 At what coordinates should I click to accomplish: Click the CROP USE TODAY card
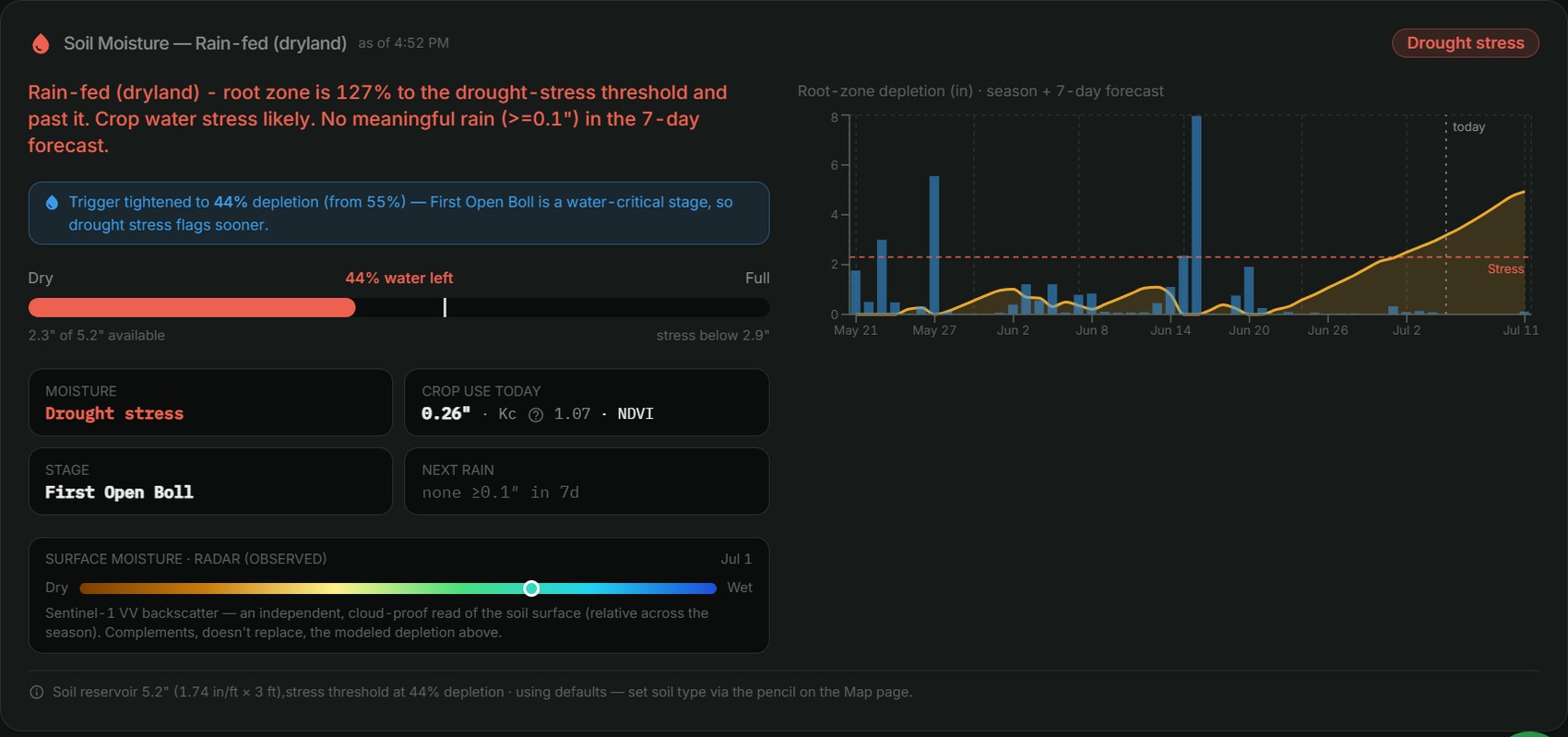pyautogui.click(x=587, y=402)
